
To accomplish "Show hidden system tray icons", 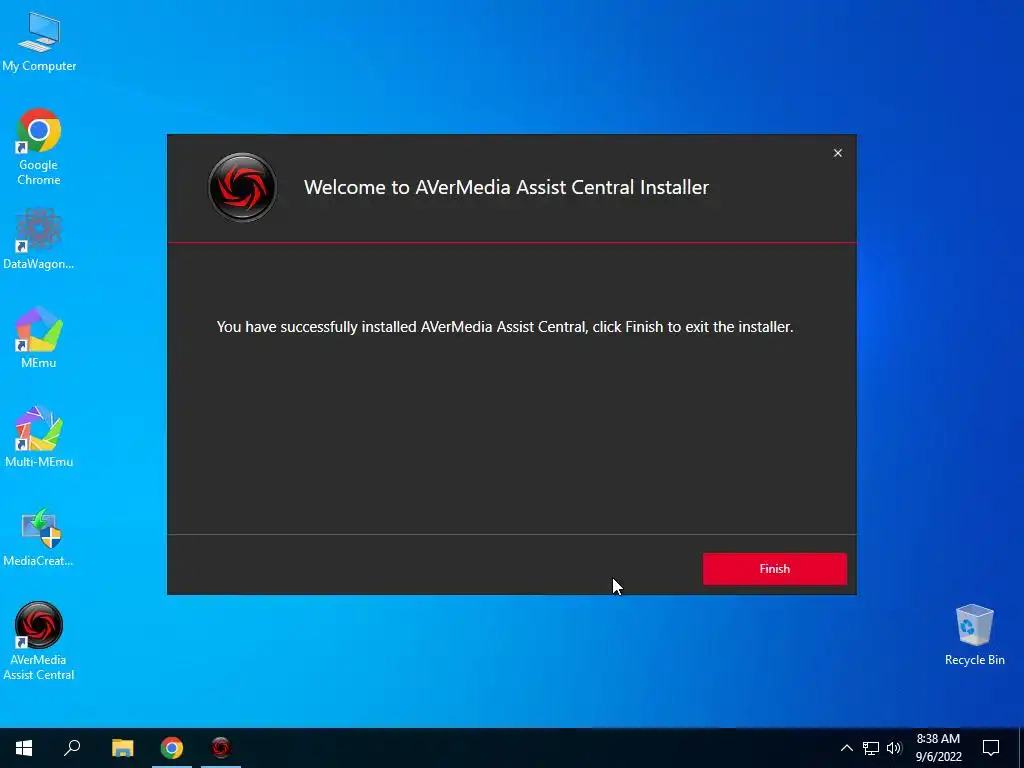I will (846, 748).
